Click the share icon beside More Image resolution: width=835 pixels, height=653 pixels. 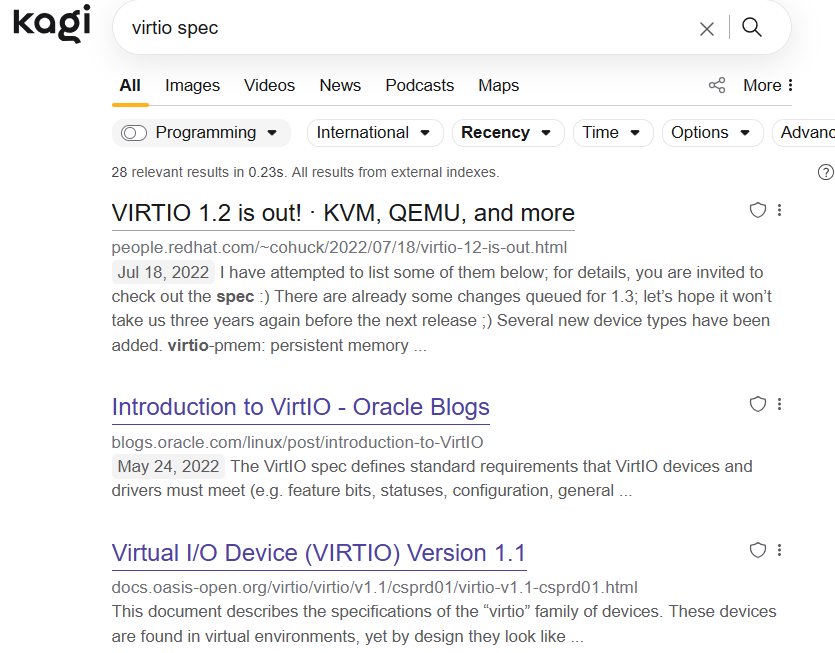tap(717, 85)
